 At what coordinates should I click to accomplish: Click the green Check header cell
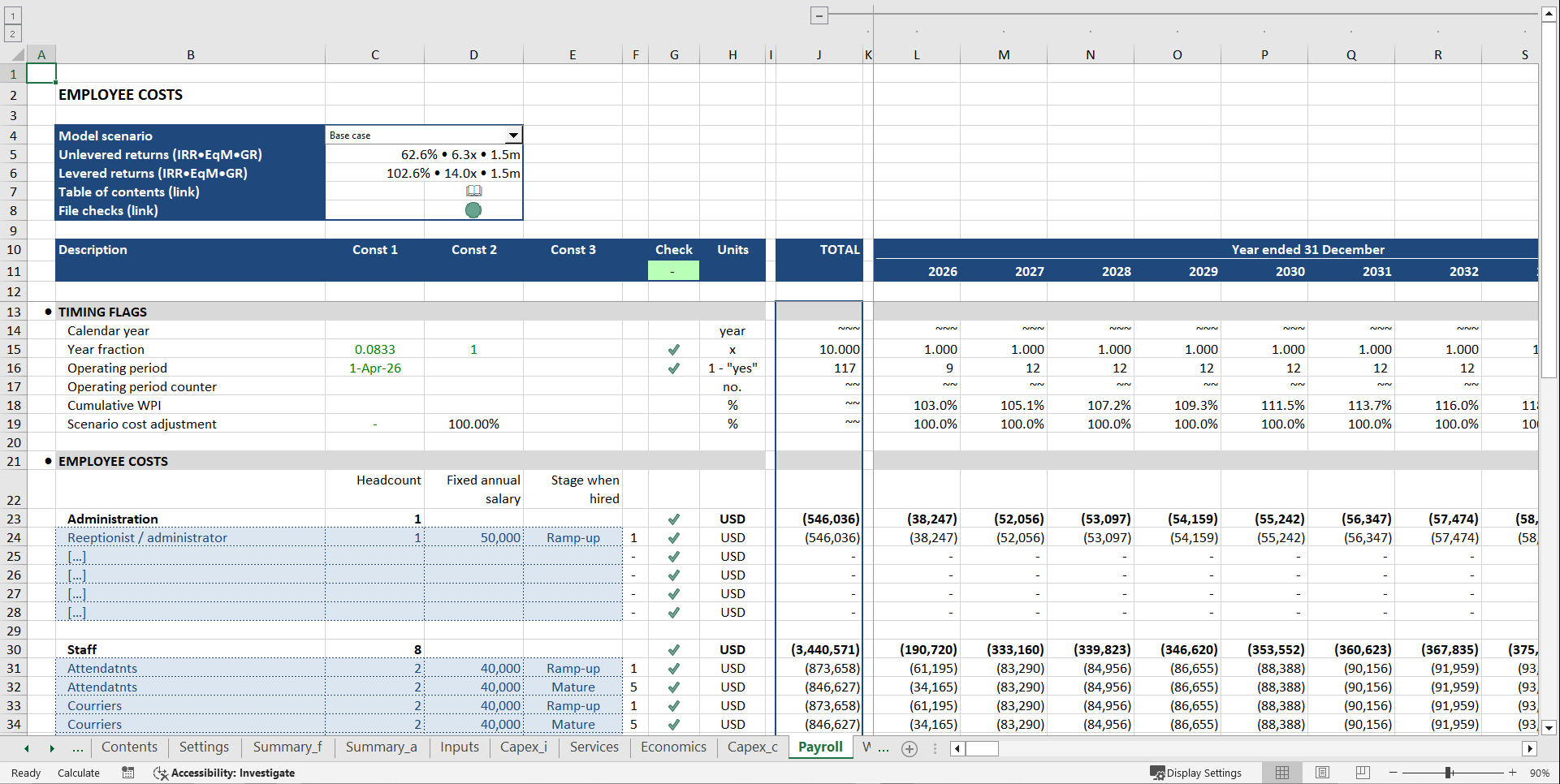point(673,269)
